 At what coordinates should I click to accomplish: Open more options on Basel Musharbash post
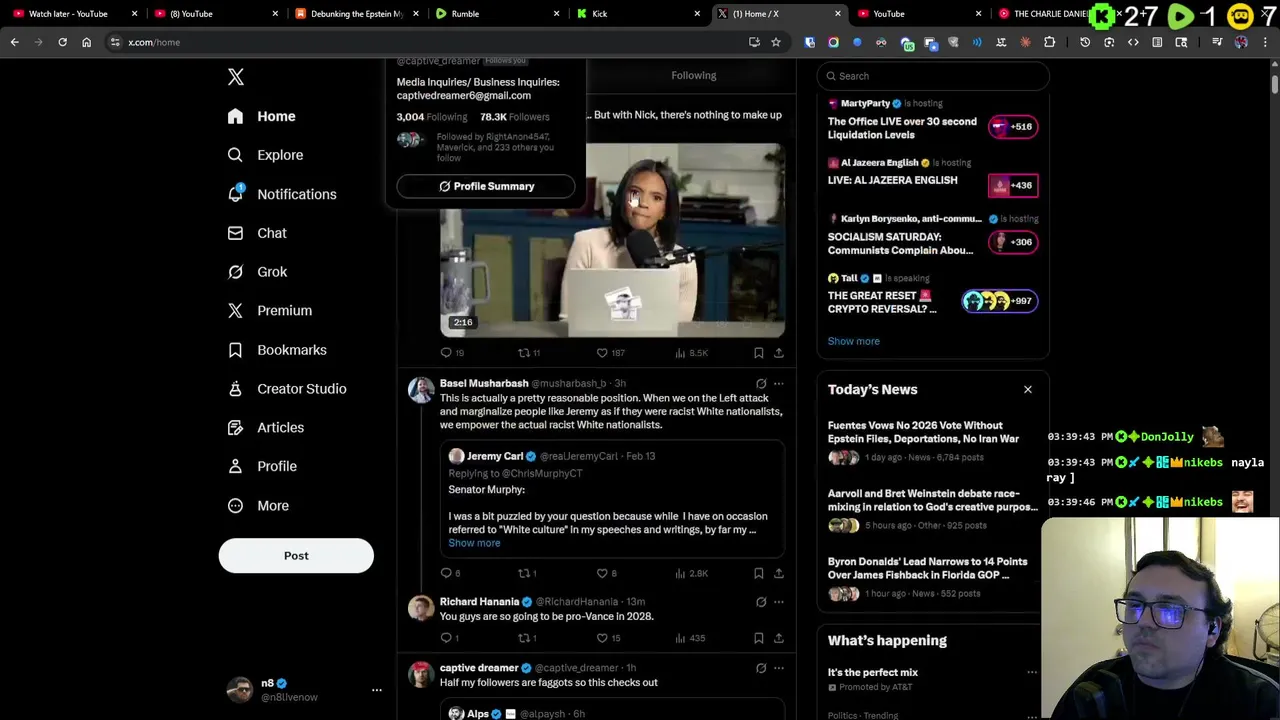point(779,383)
